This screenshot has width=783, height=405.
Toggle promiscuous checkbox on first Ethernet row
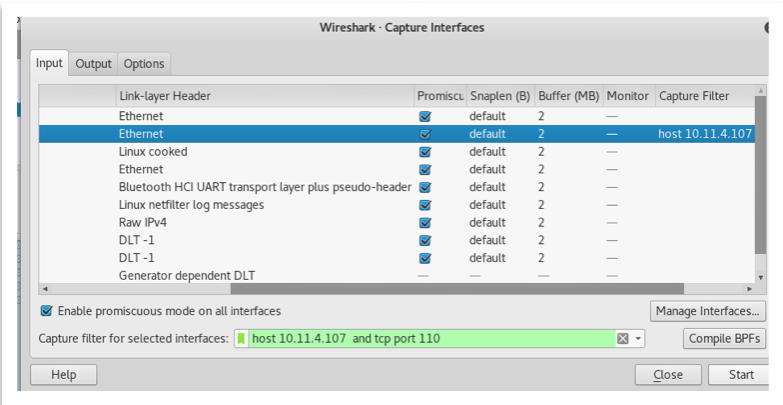click(425, 116)
